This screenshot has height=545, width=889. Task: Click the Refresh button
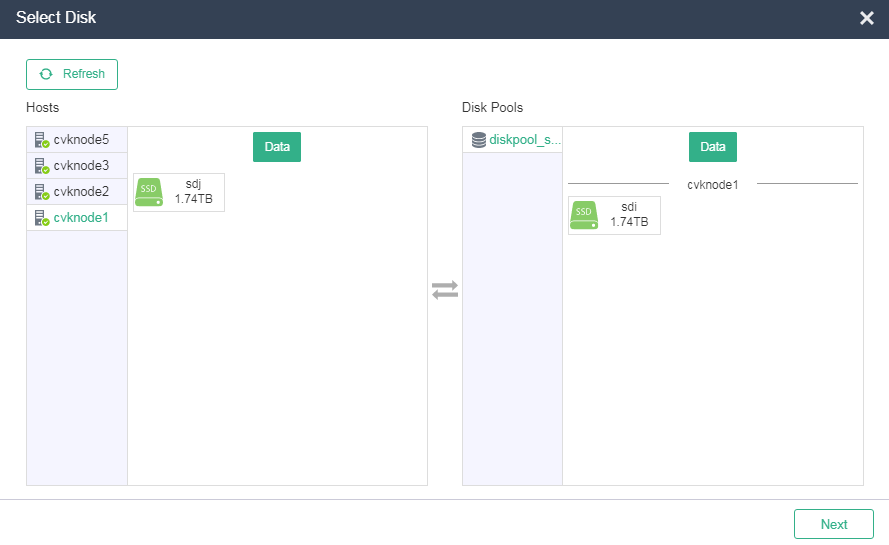tap(72, 74)
